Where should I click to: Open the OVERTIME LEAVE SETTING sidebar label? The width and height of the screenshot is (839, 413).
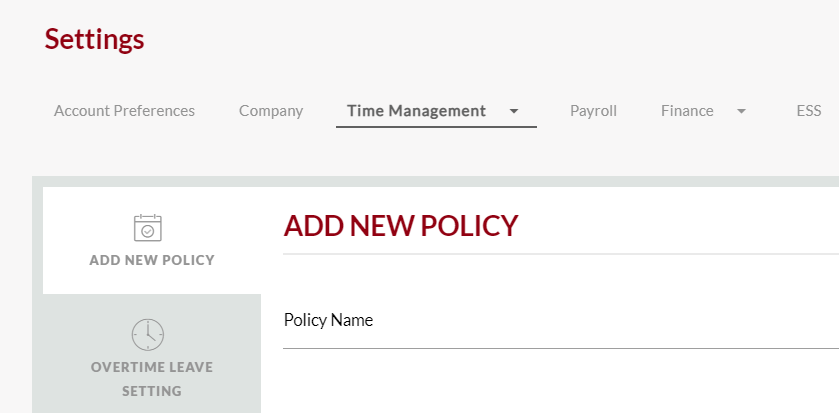pos(152,379)
